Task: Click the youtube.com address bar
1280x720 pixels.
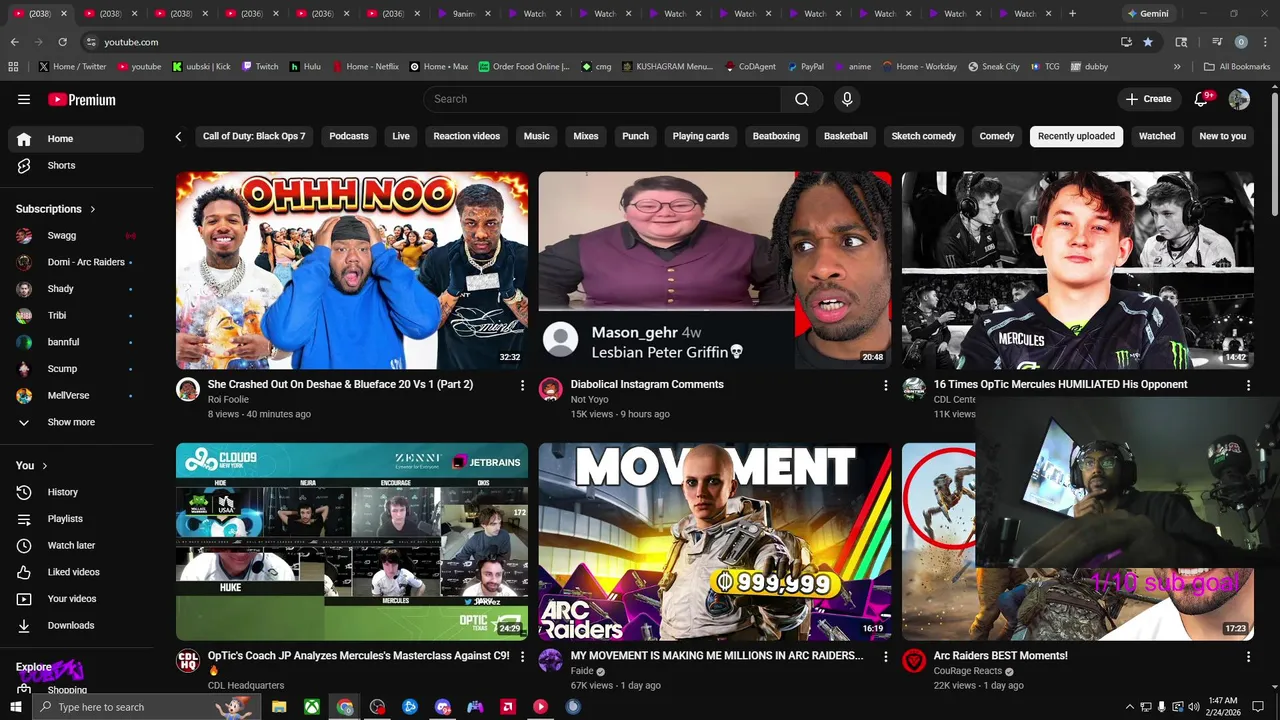Action: point(600,42)
